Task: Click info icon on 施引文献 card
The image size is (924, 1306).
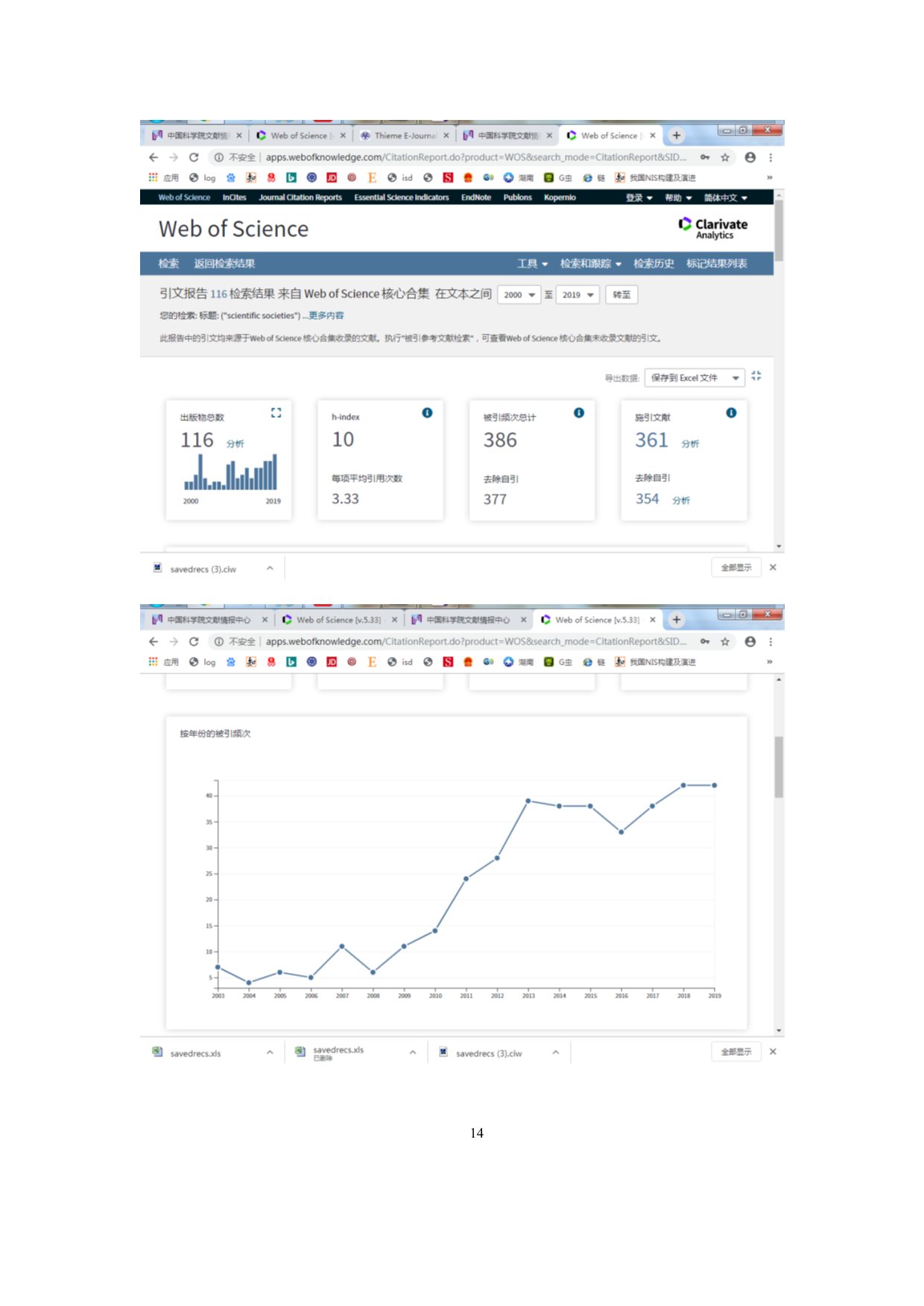Action: coord(731,413)
